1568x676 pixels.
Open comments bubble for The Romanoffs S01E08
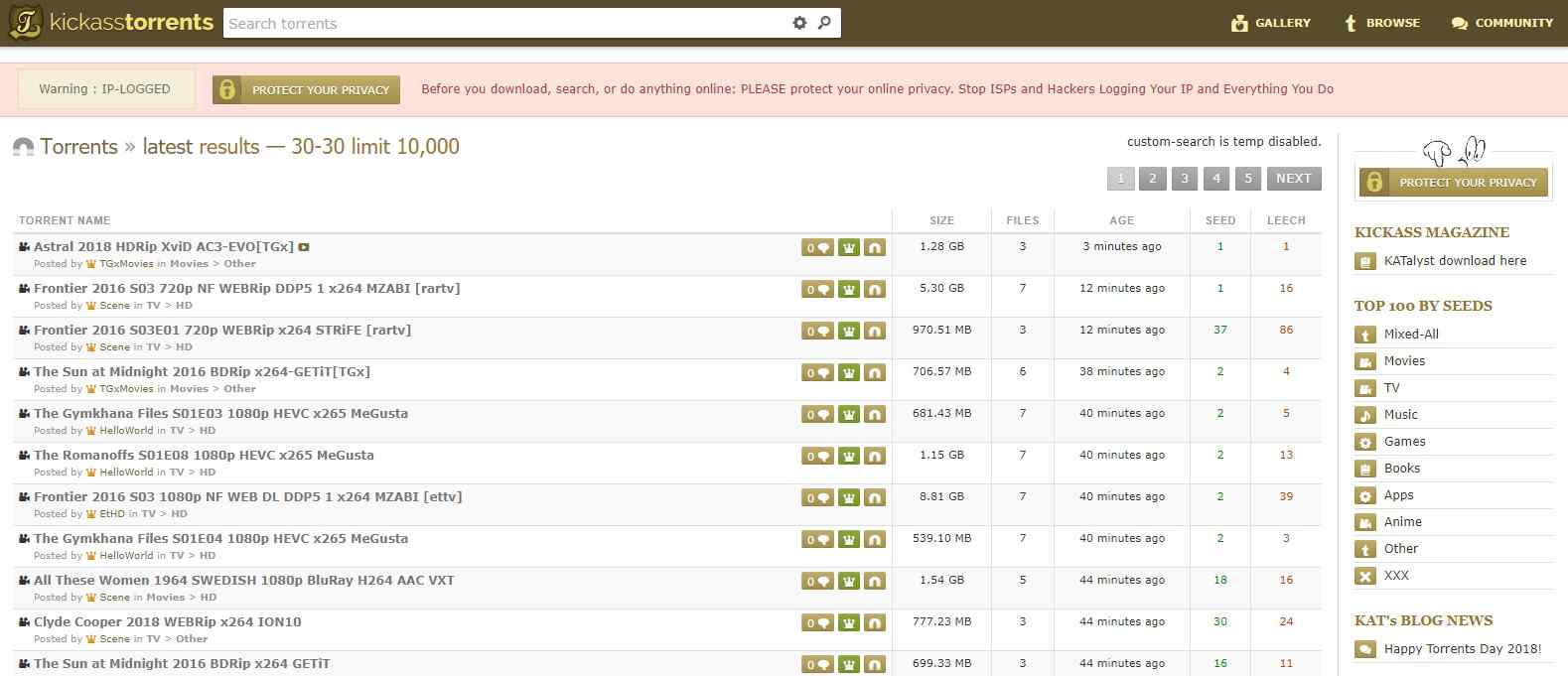click(x=817, y=457)
